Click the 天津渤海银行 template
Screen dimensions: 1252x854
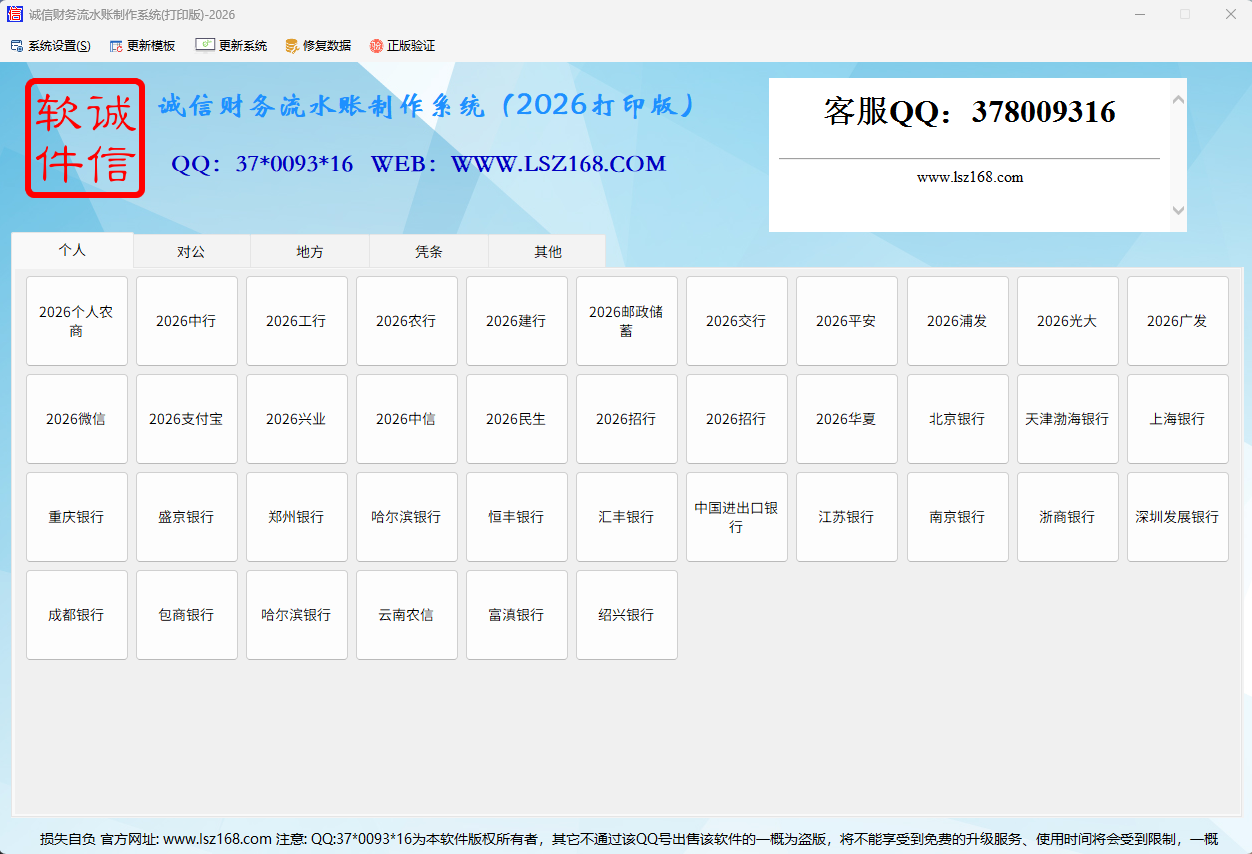1067,419
